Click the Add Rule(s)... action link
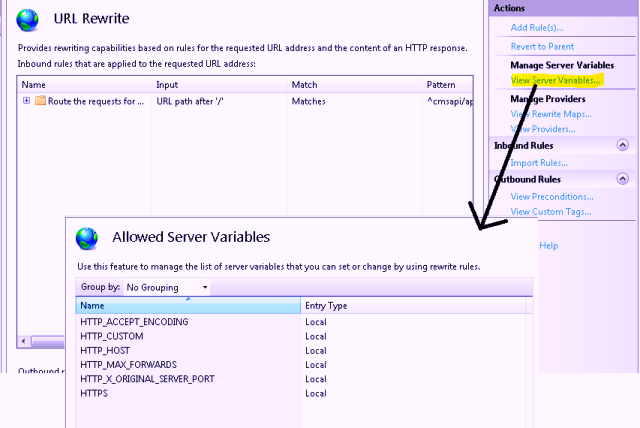This screenshot has height=428, width=640. (x=536, y=27)
